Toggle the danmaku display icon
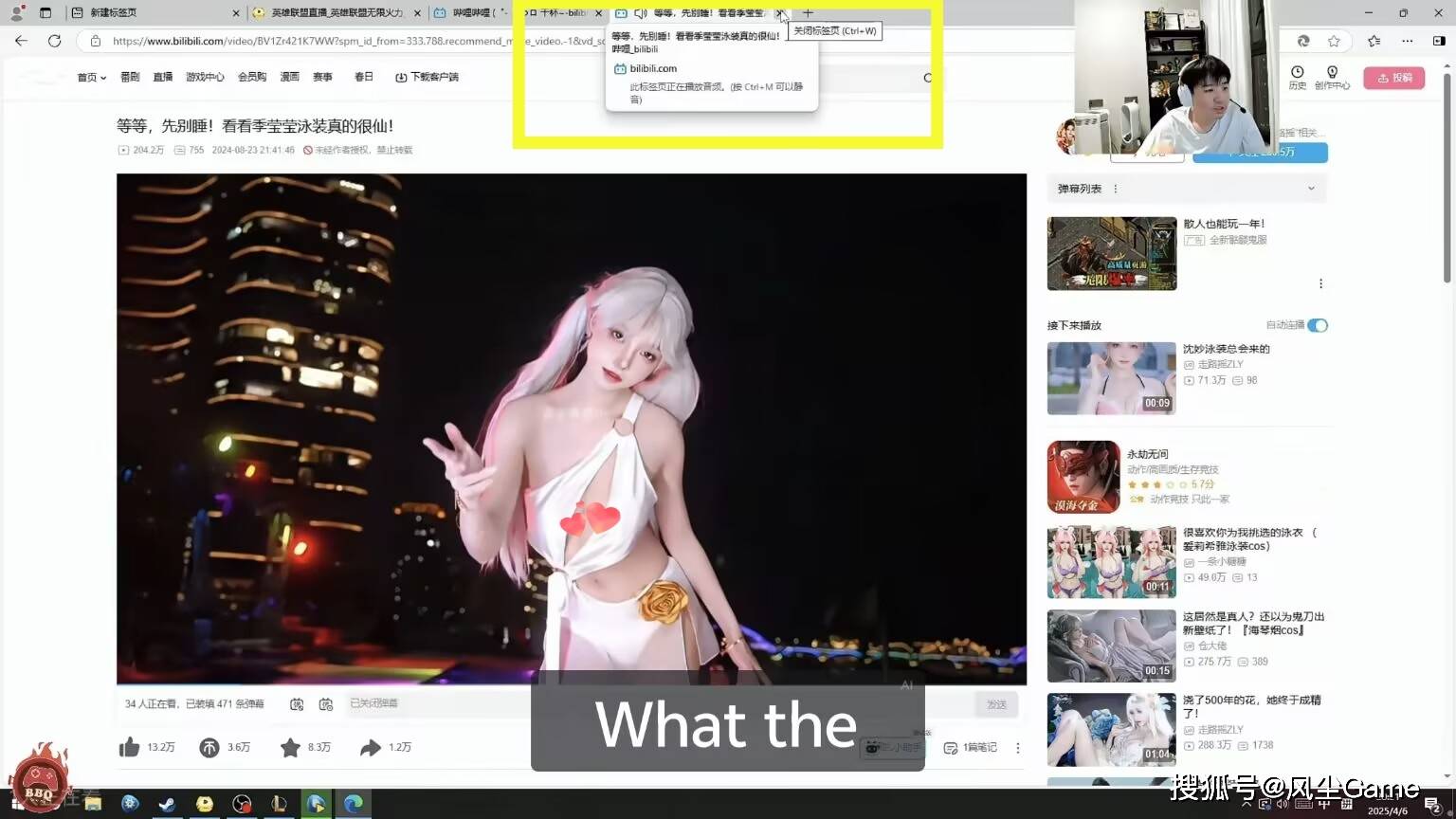The width and height of the screenshot is (1456, 819). 297,704
